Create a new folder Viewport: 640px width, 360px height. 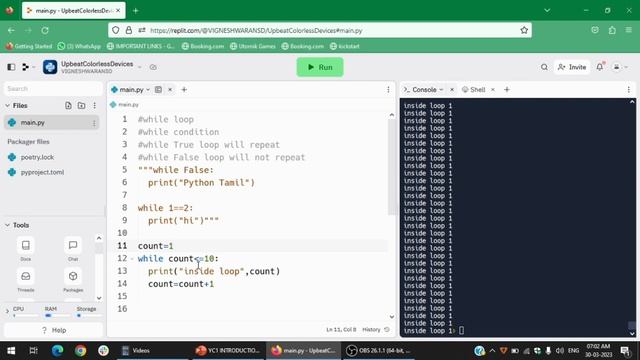[81, 106]
